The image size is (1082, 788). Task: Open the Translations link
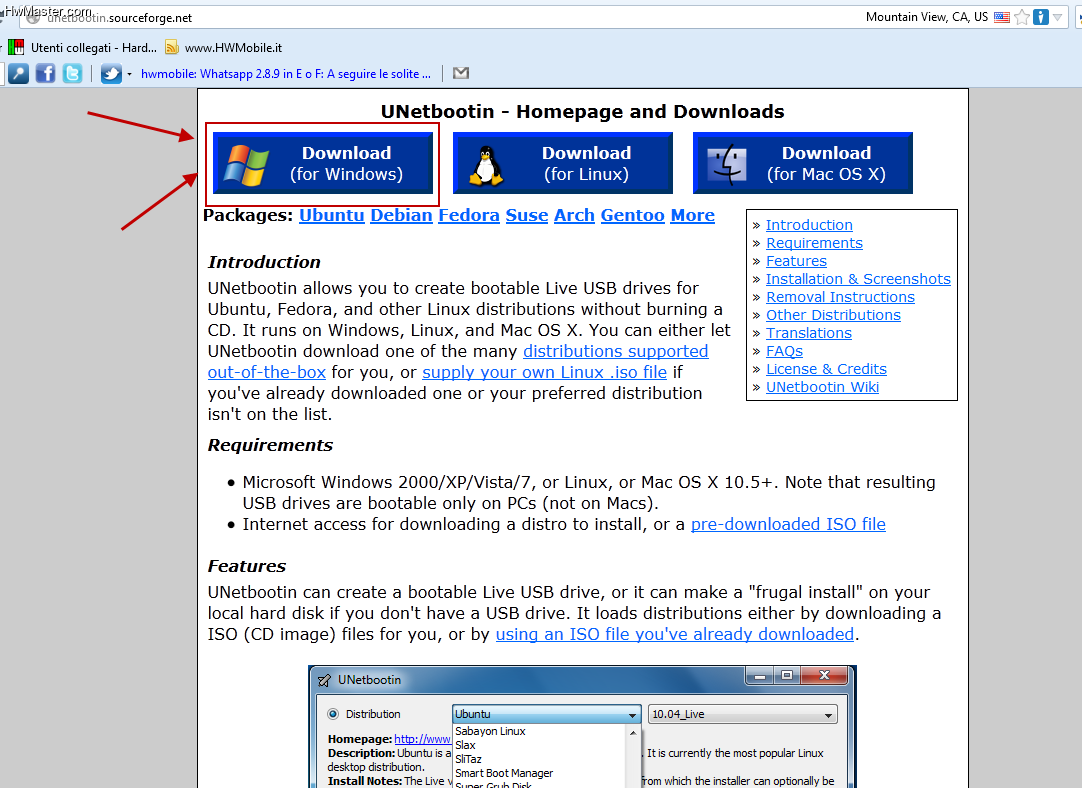click(809, 333)
